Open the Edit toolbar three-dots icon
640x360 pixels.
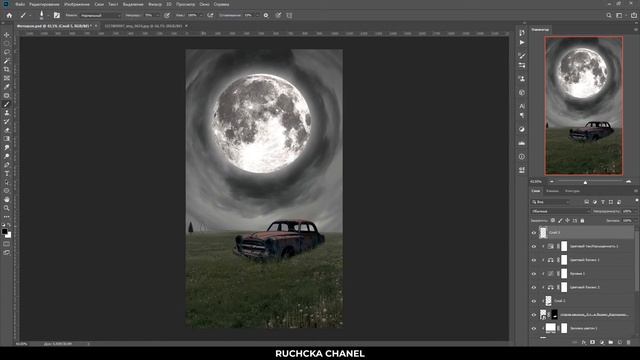pos(7,217)
